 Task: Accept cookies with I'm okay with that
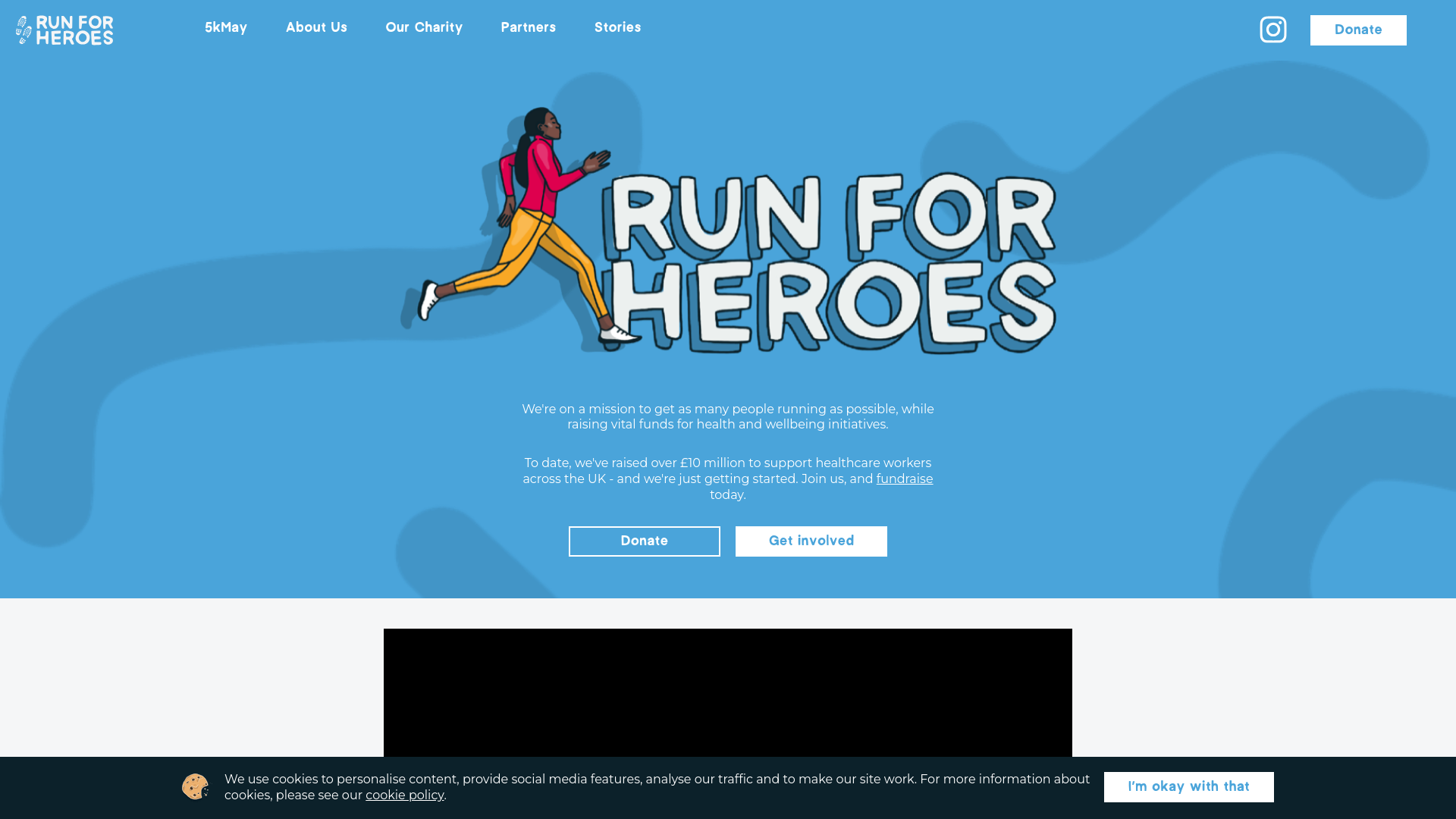pyautogui.click(x=1189, y=787)
